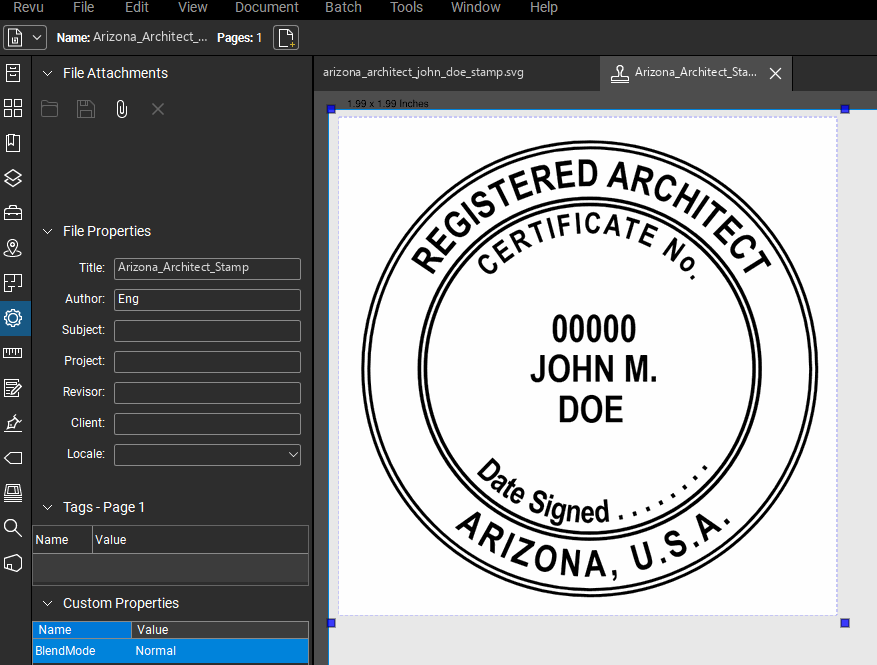This screenshot has width=877, height=665.
Task: Click the new page icon next to Pages
Action: point(286,37)
